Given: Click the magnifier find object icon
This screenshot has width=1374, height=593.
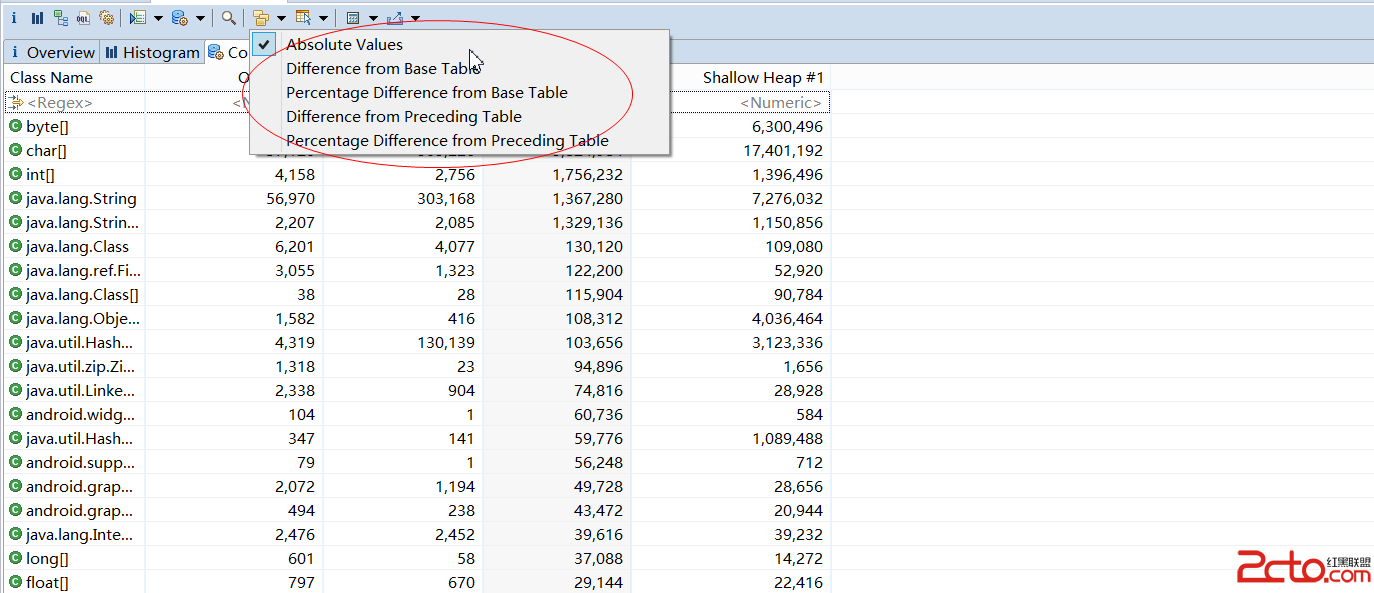Looking at the screenshot, I should click(229, 18).
